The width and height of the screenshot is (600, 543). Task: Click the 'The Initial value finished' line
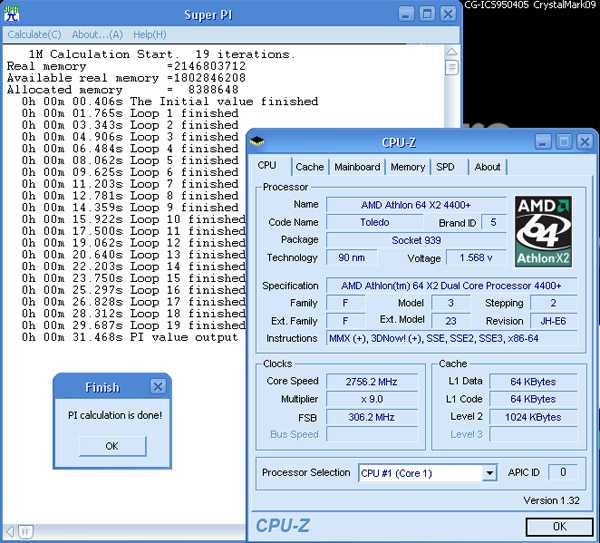point(170,101)
